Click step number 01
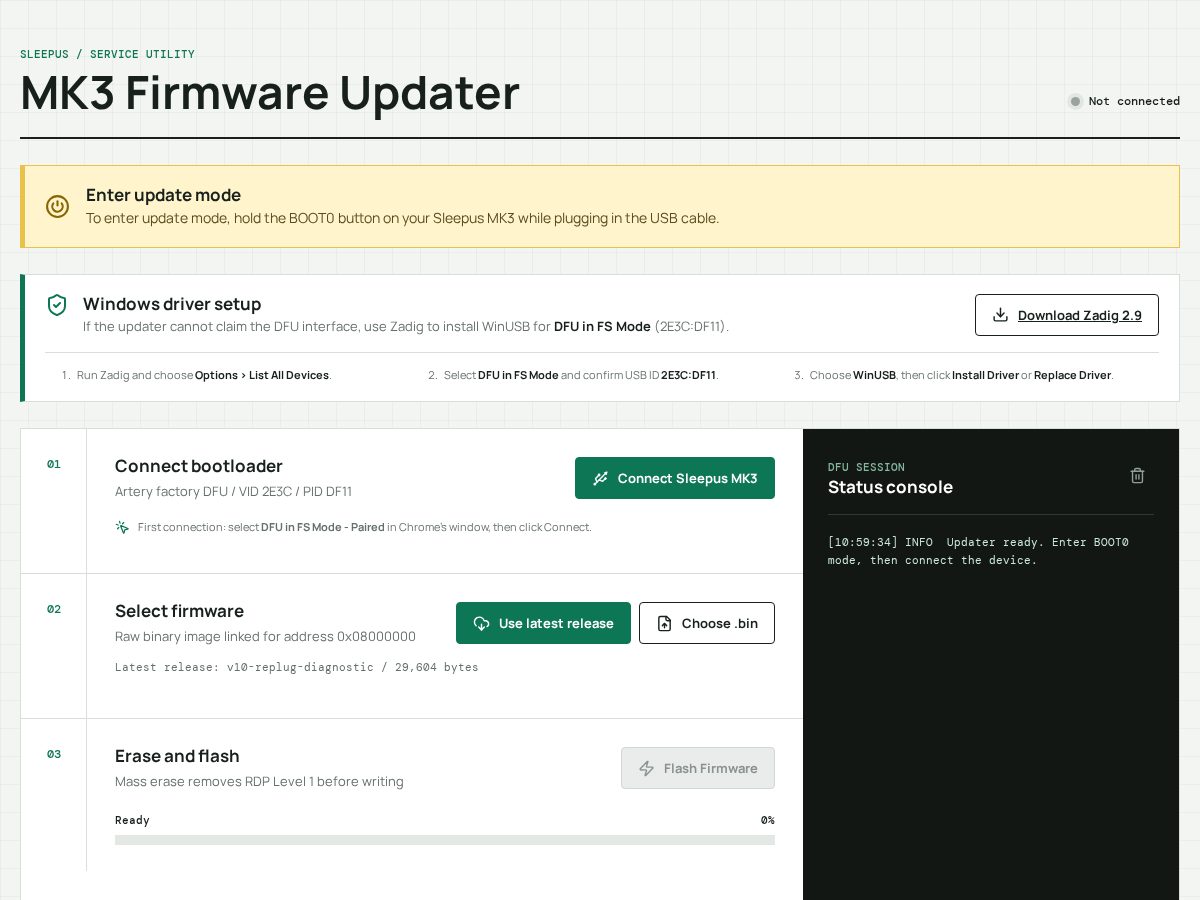 54,464
